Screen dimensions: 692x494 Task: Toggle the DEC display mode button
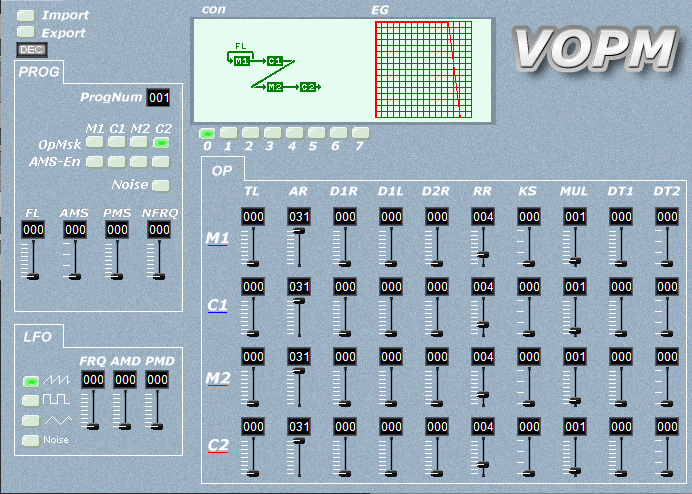pos(31,49)
